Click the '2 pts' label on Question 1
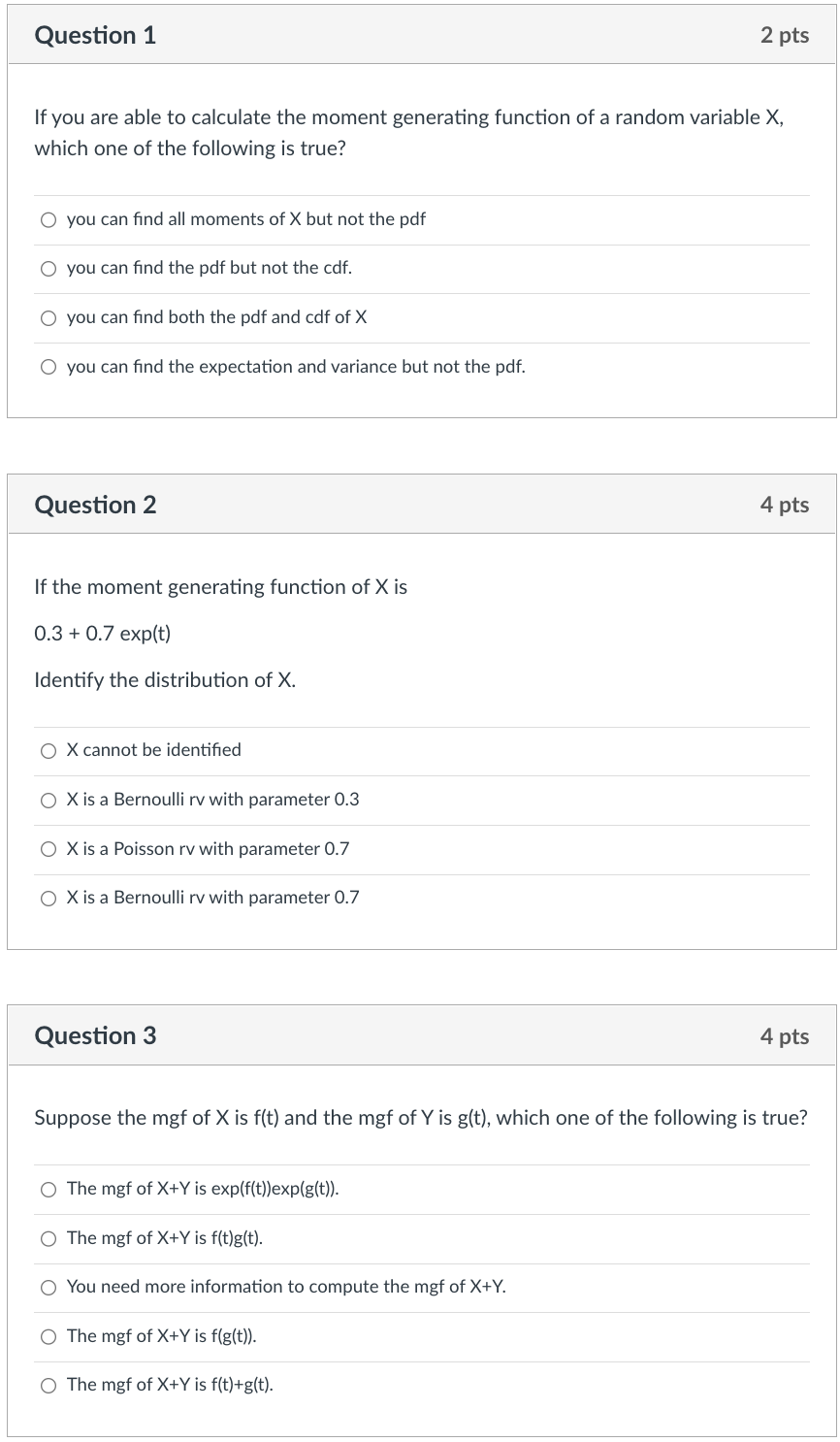Image resolution: width=840 pixels, height=1442 pixels. (x=787, y=35)
